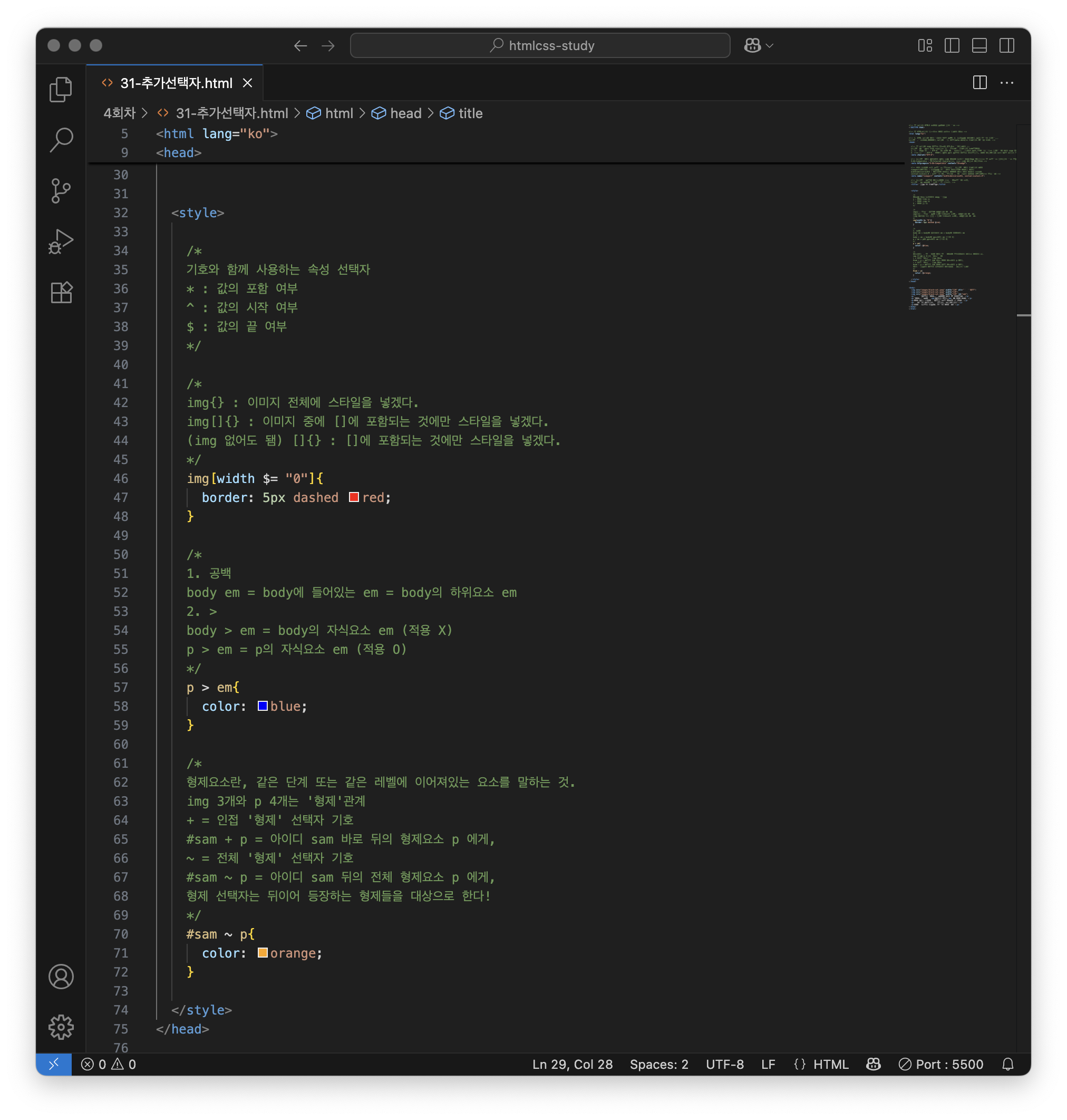
Task: Click the Port : 5500 Live Server button
Action: click(x=940, y=1064)
